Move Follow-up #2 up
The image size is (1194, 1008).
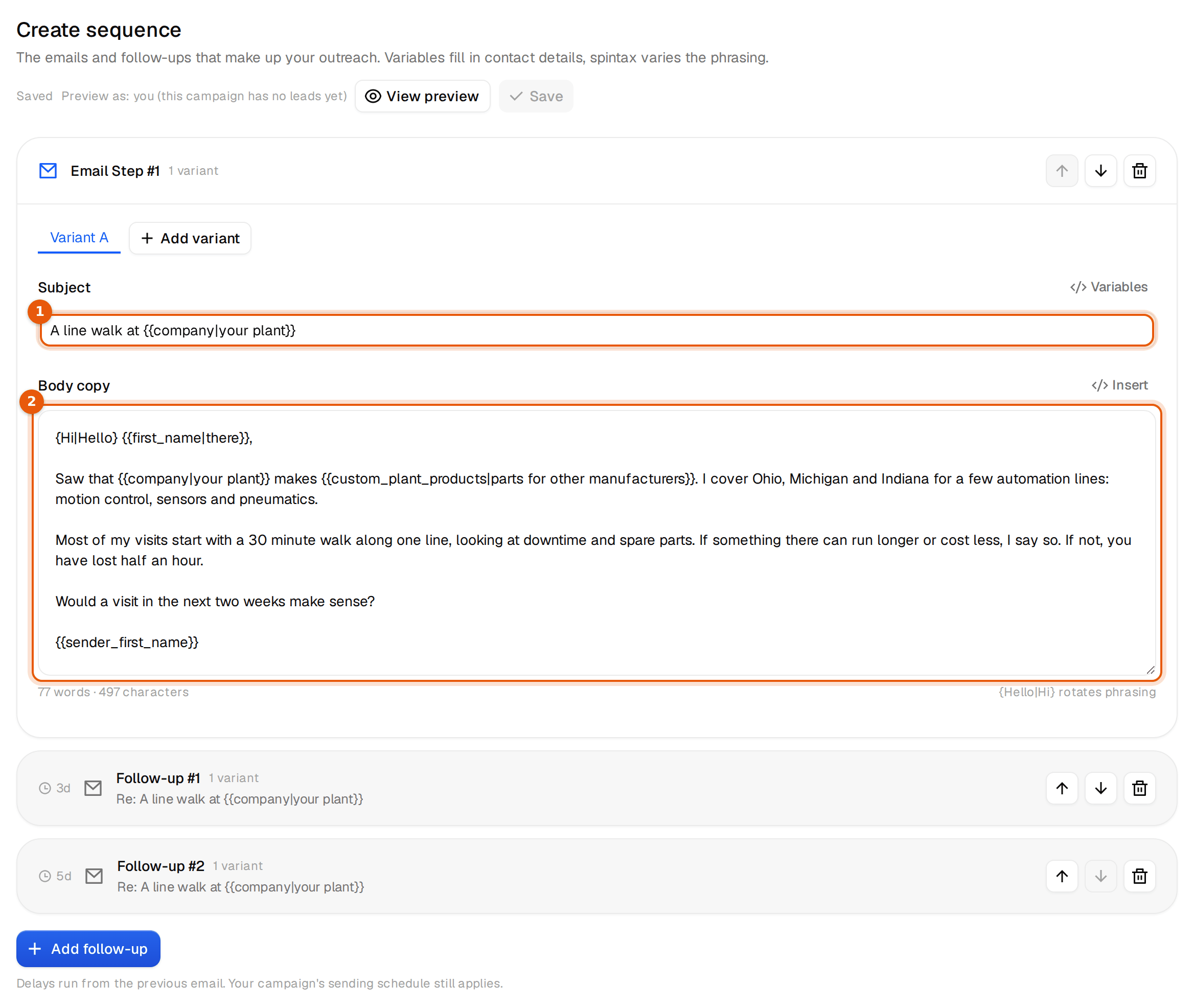coord(1062,876)
